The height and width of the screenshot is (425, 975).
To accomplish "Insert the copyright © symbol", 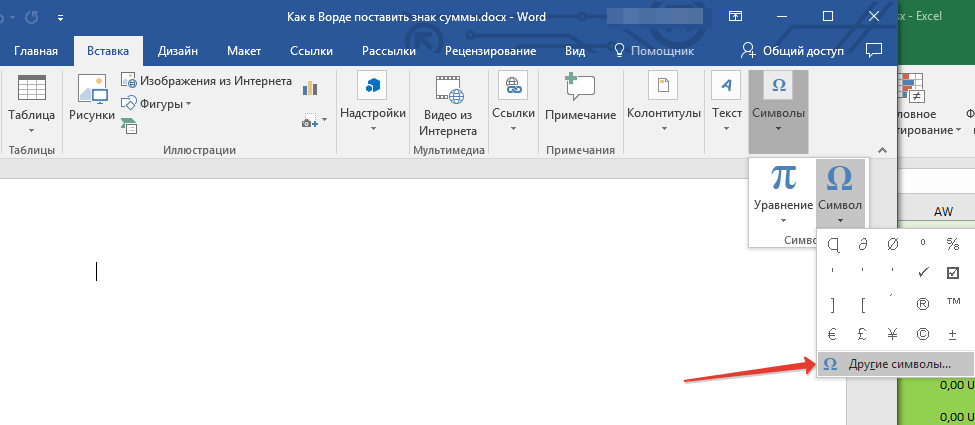I will click(x=921, y=334).
